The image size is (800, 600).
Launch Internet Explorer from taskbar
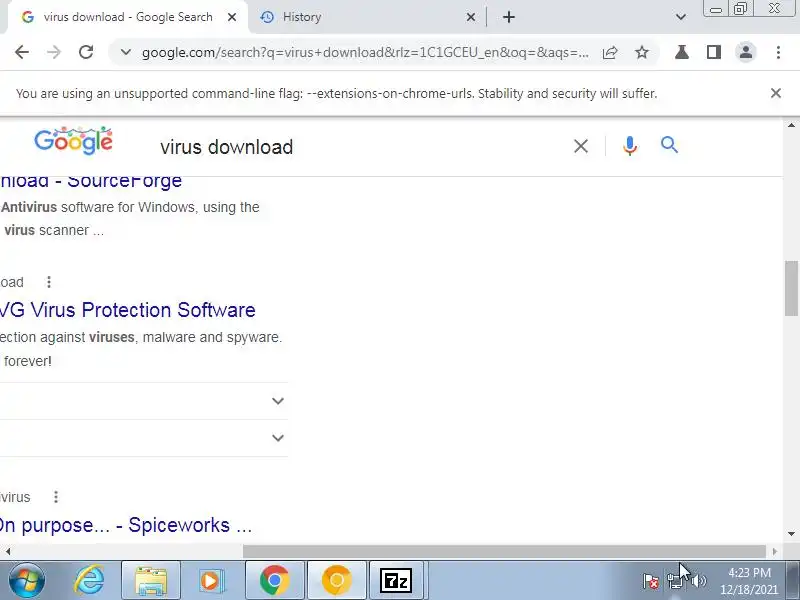tap(89, 580)
